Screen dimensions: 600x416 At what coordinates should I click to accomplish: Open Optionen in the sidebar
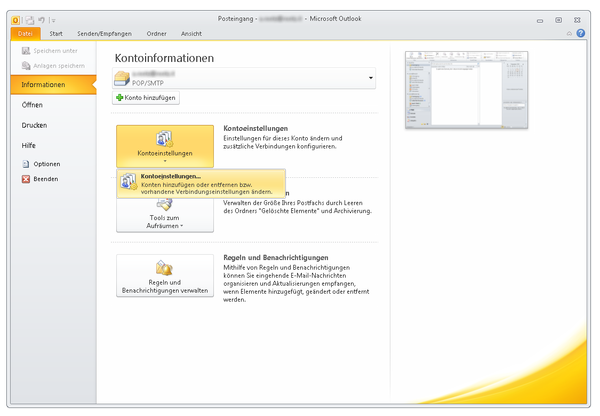coord(41,164)
